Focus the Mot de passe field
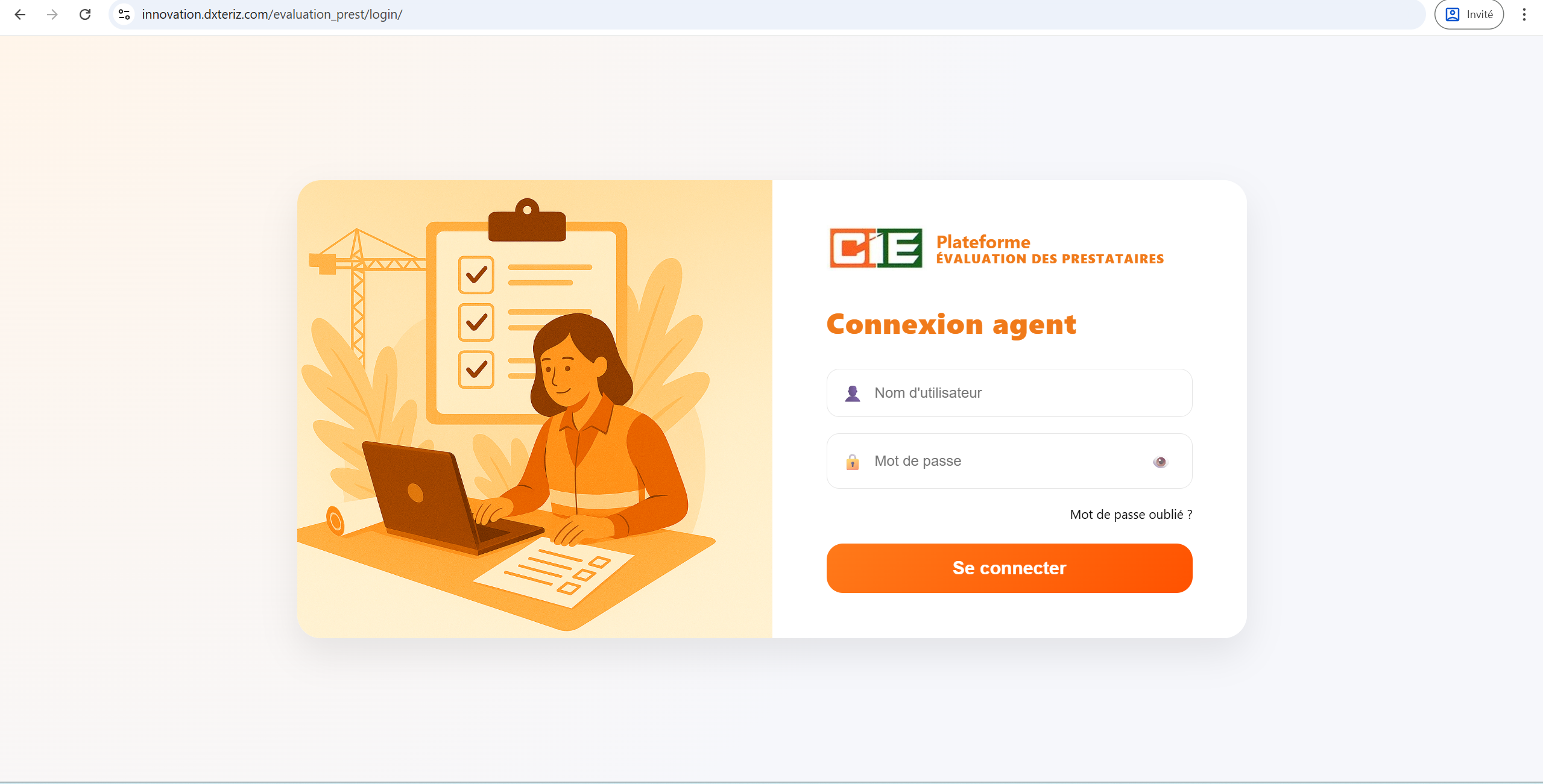Viewport: 1543px width, 784px height. tap(1009, 461)
